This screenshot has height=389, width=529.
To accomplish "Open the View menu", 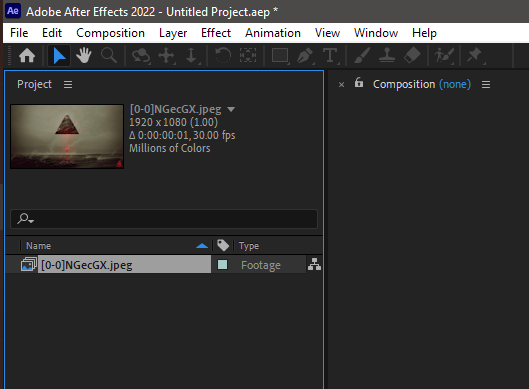I will click(327, 33).
